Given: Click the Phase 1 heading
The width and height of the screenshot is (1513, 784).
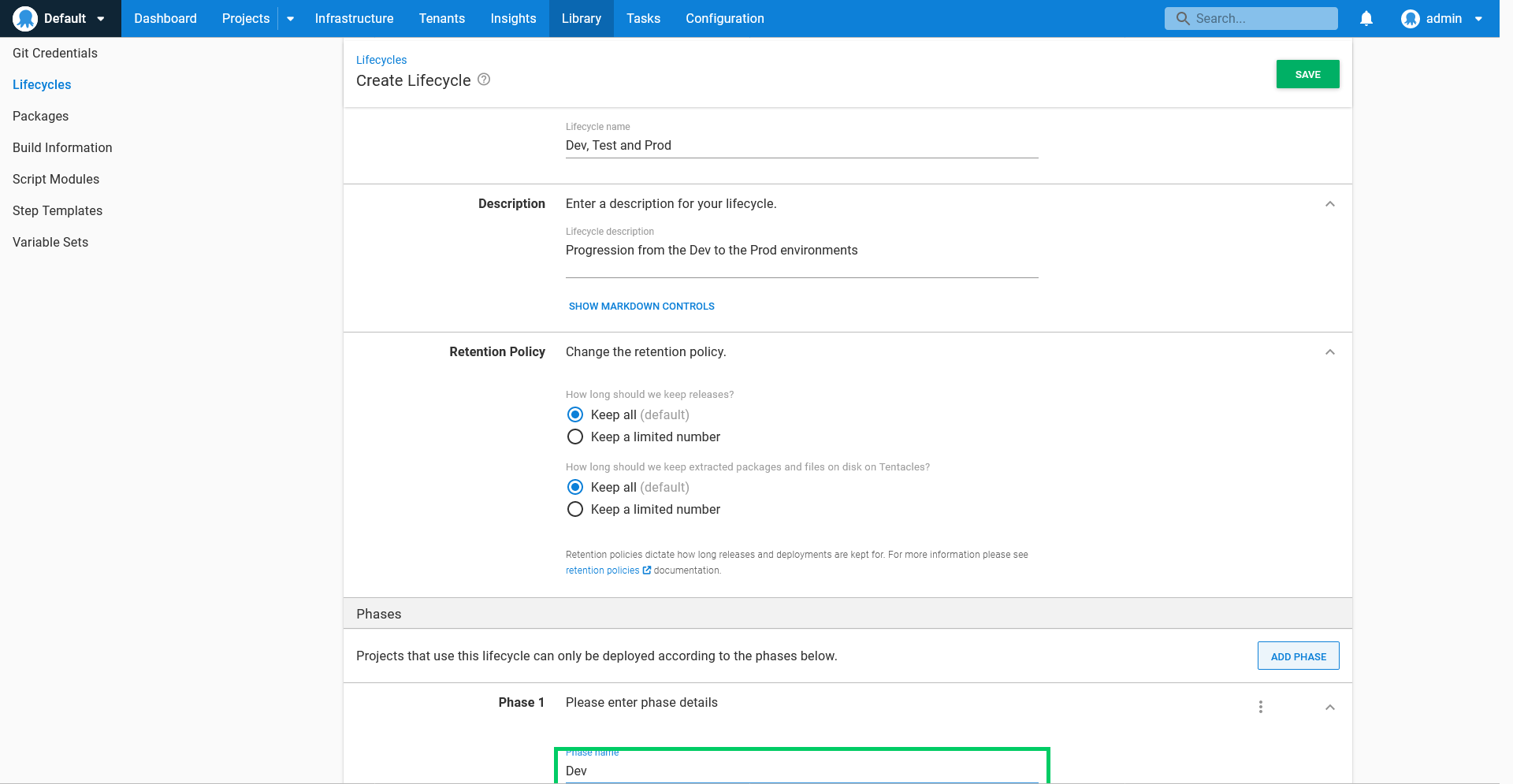Looking at the screenshot, I should 521,703.
